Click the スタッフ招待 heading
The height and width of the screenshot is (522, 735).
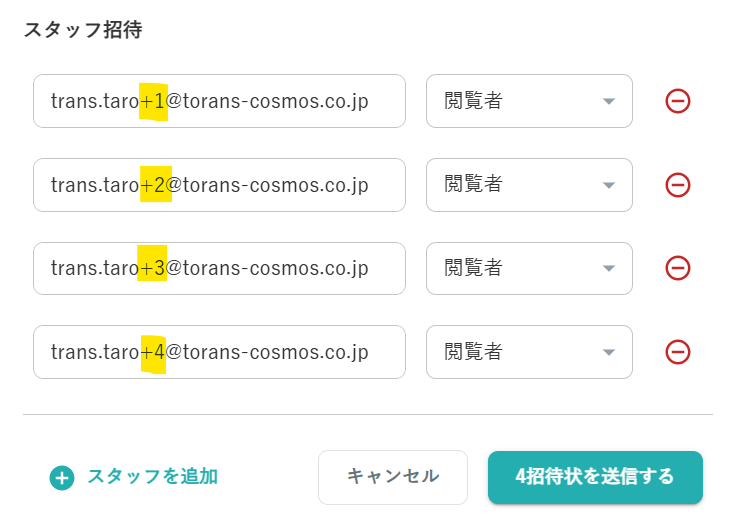(x=83, y=30)
